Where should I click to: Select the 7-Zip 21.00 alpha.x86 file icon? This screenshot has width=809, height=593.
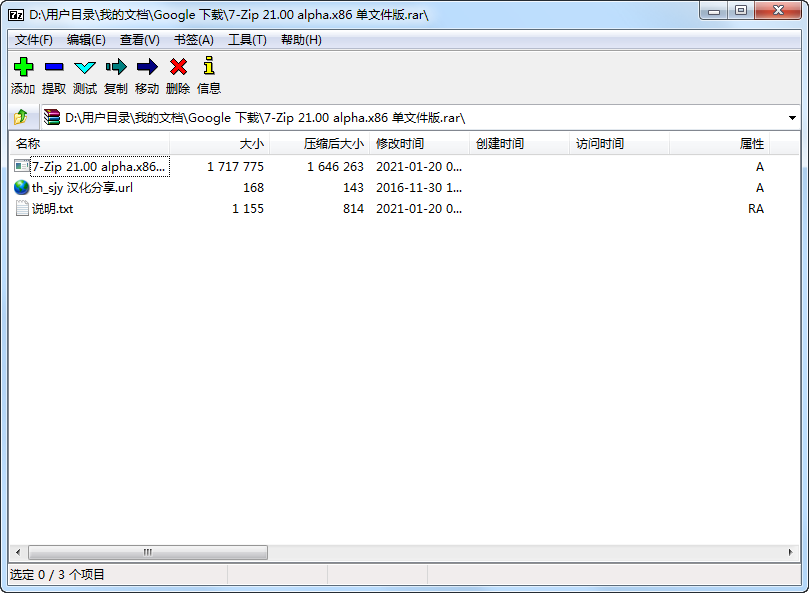coord(22,166)
